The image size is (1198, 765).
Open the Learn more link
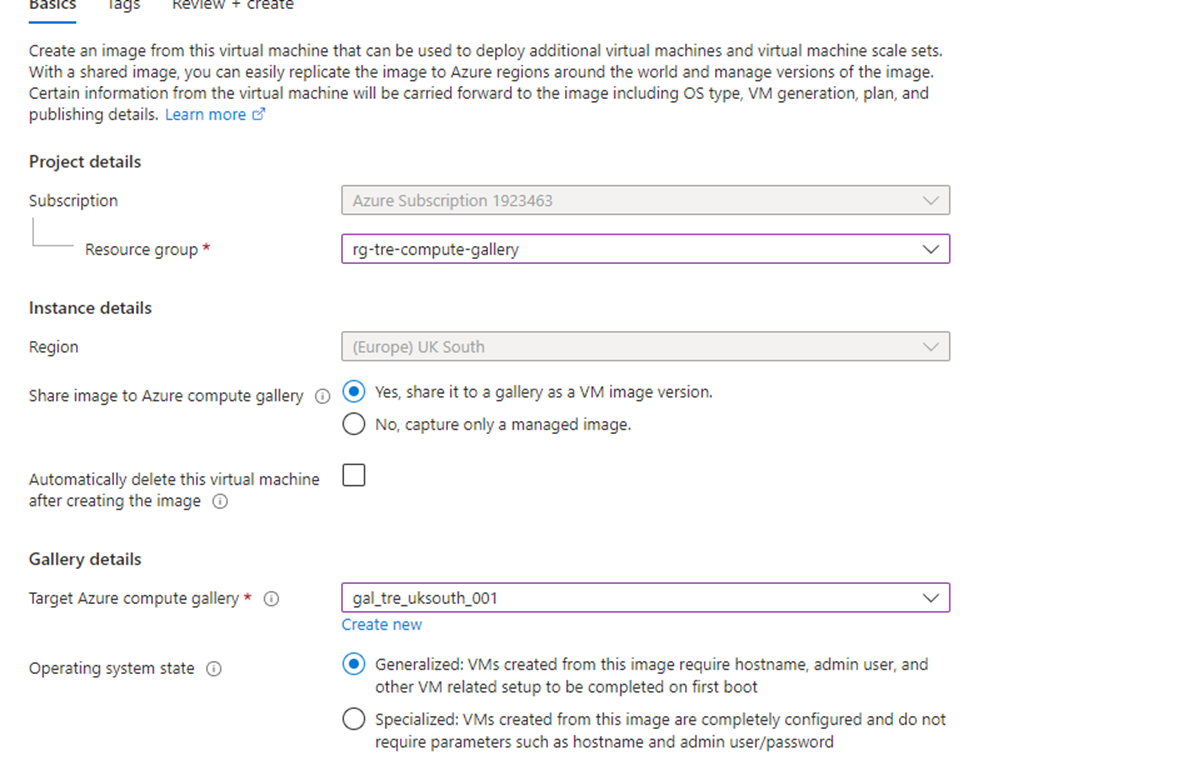(207, 114)
